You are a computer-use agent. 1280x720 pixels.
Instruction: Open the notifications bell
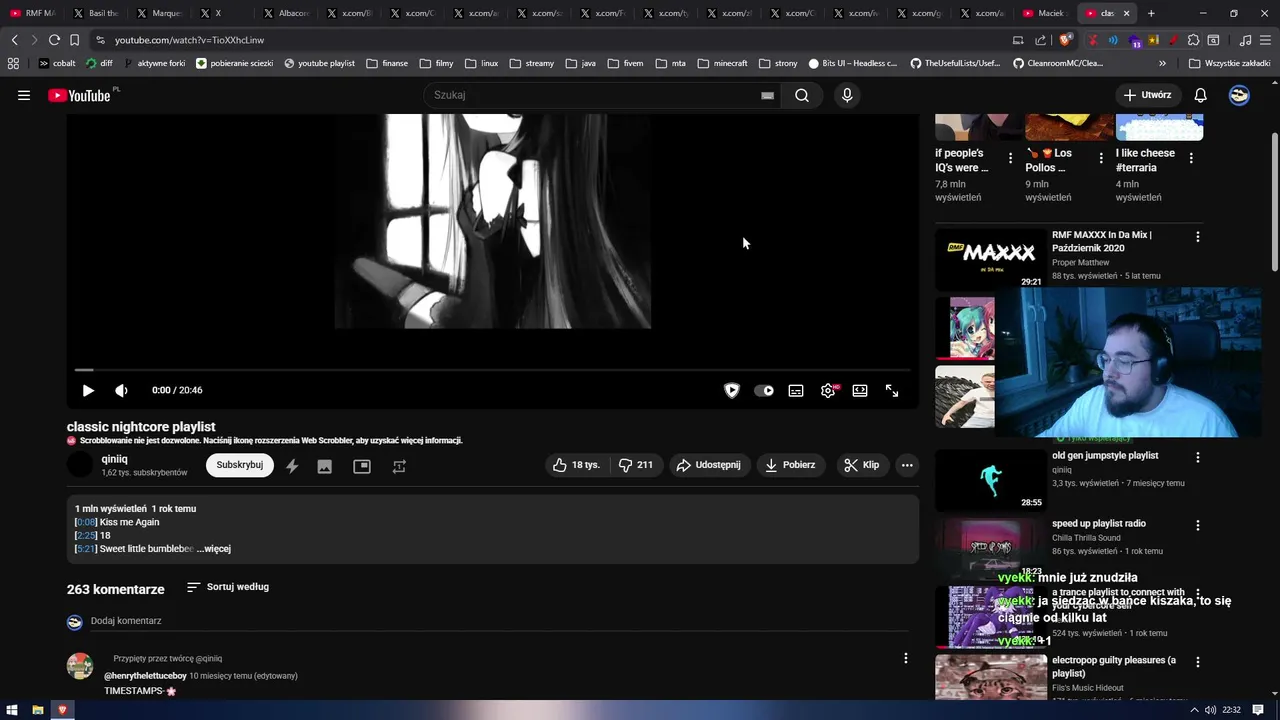click(x=1201, y=95)
